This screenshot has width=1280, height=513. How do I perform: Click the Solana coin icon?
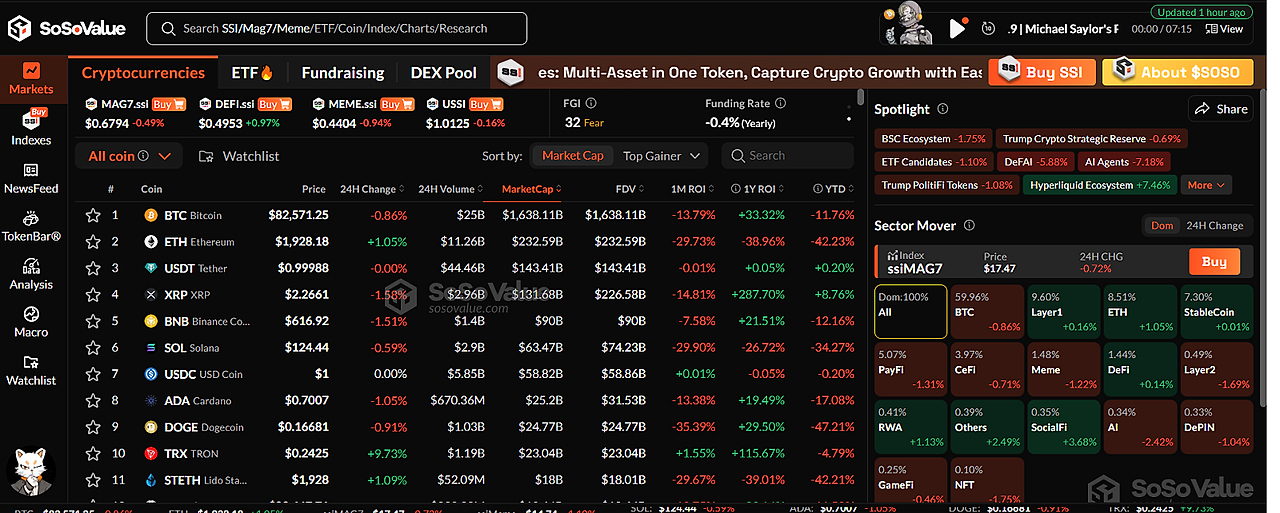(x=151, y=347)
